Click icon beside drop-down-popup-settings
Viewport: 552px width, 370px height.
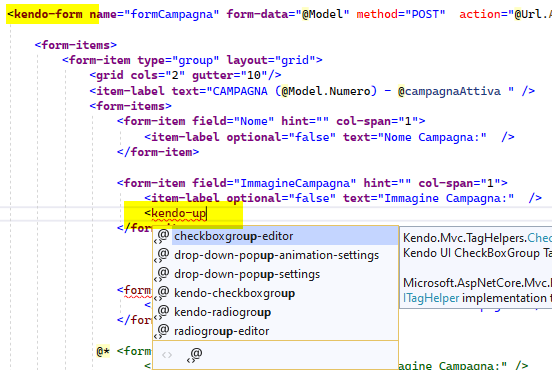click(x=162, y=274)
